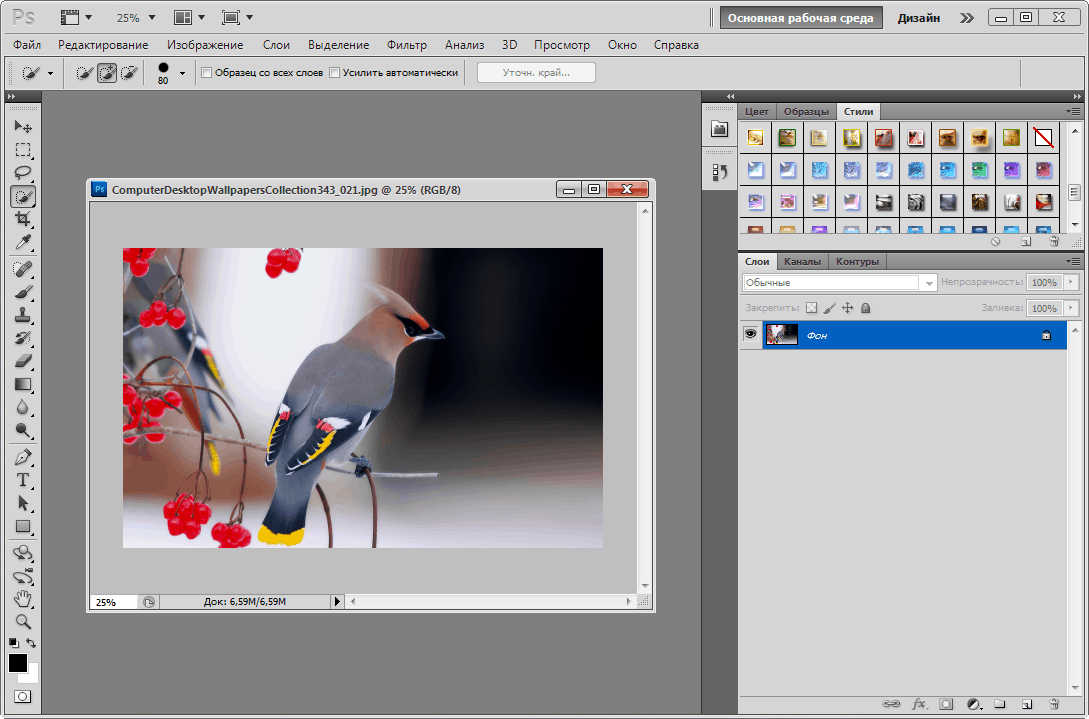Select the 3D Rotate tool
Viewport: 1089px width, 719px height.
tap(23, 554)
